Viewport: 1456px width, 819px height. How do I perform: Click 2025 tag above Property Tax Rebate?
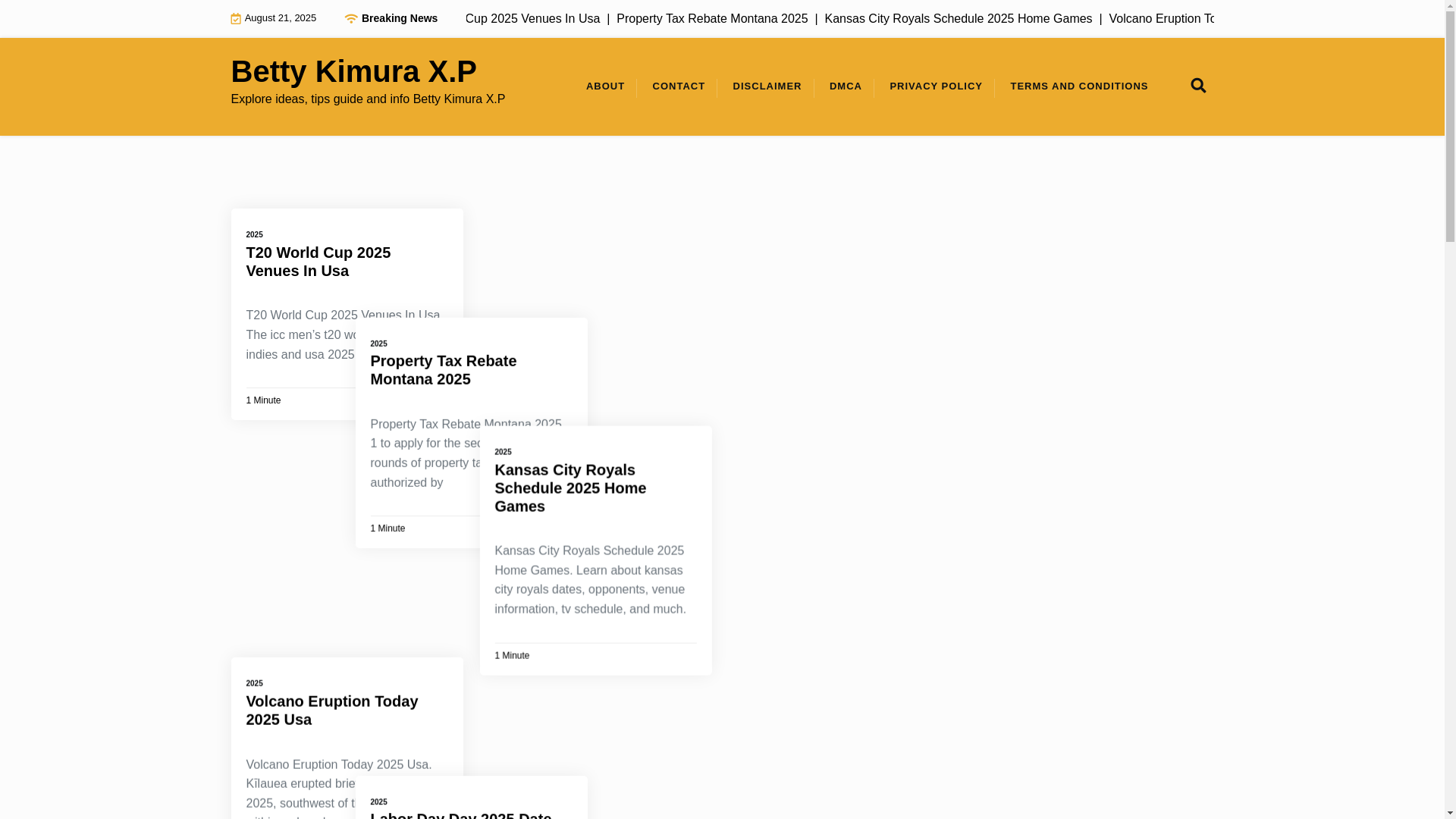(378, 344)
